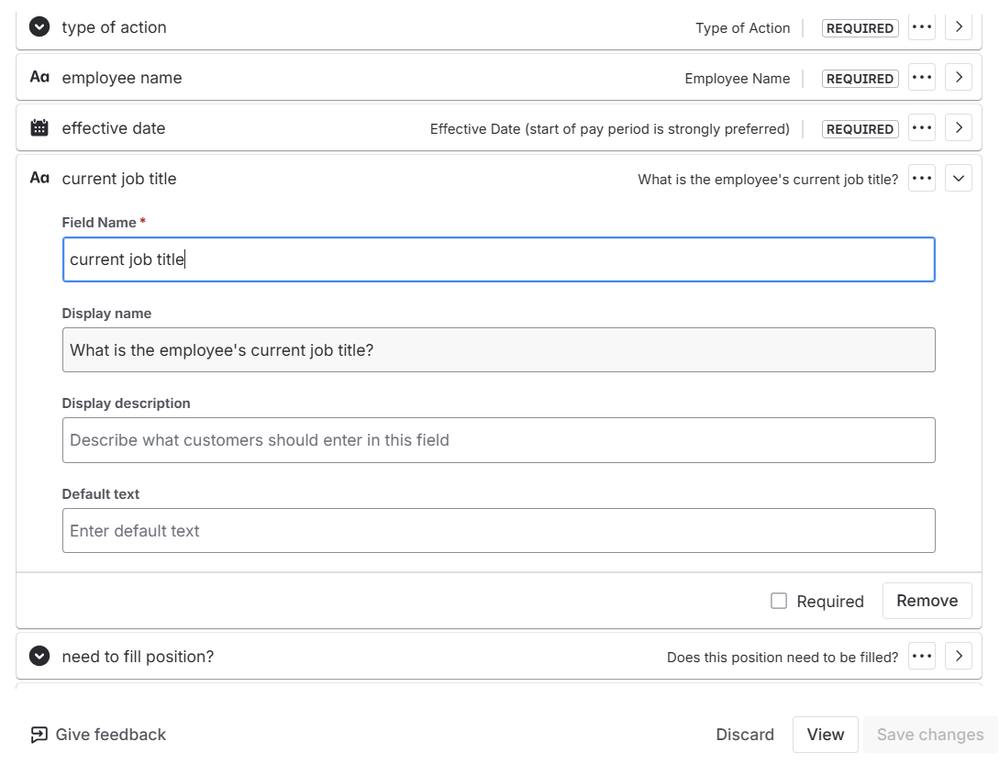
Task: Collapse the current job title field settings
Action: [x=958, y=178]
